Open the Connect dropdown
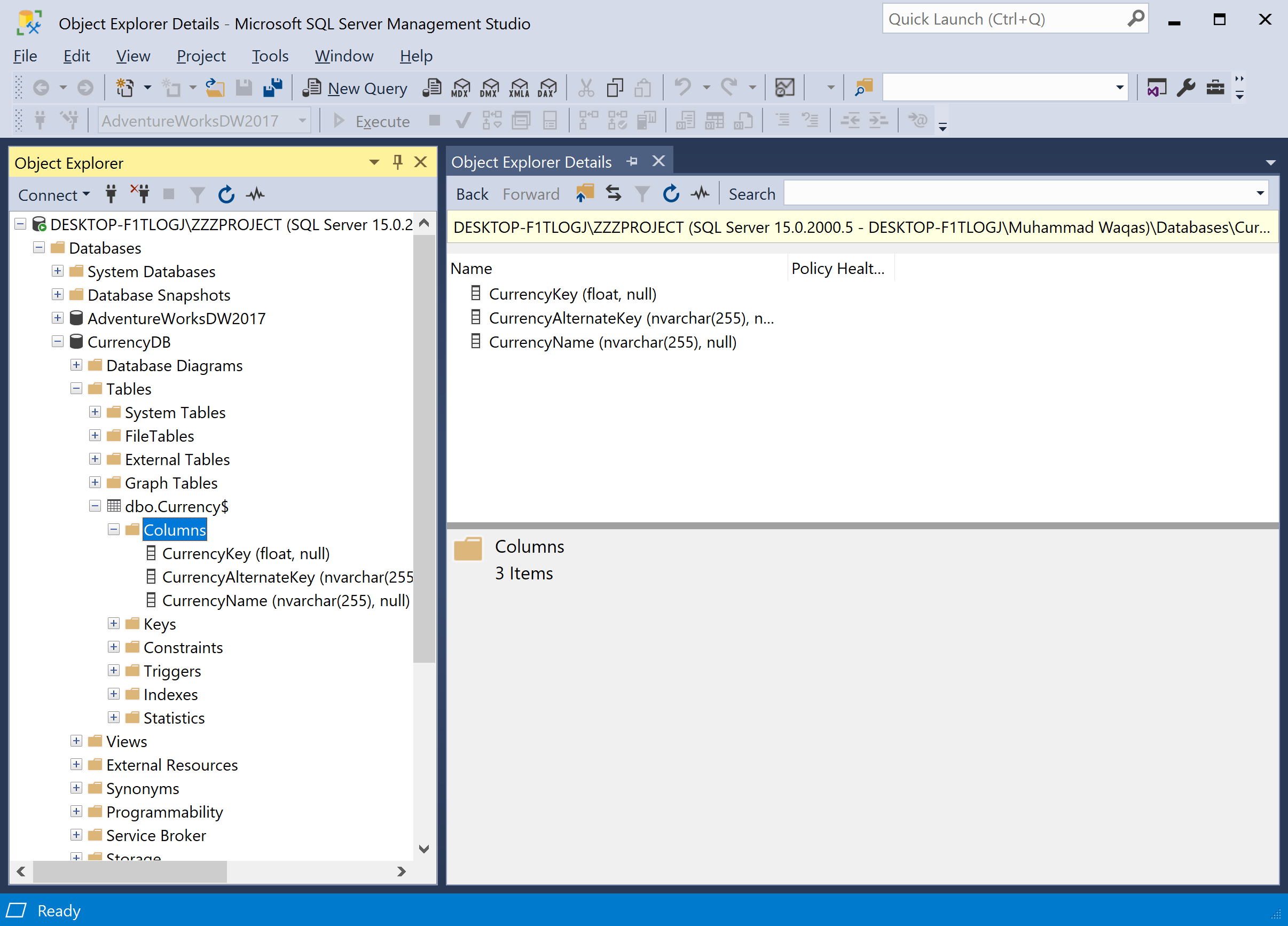The image size is (1288, 926). click(x=53, y=195)
